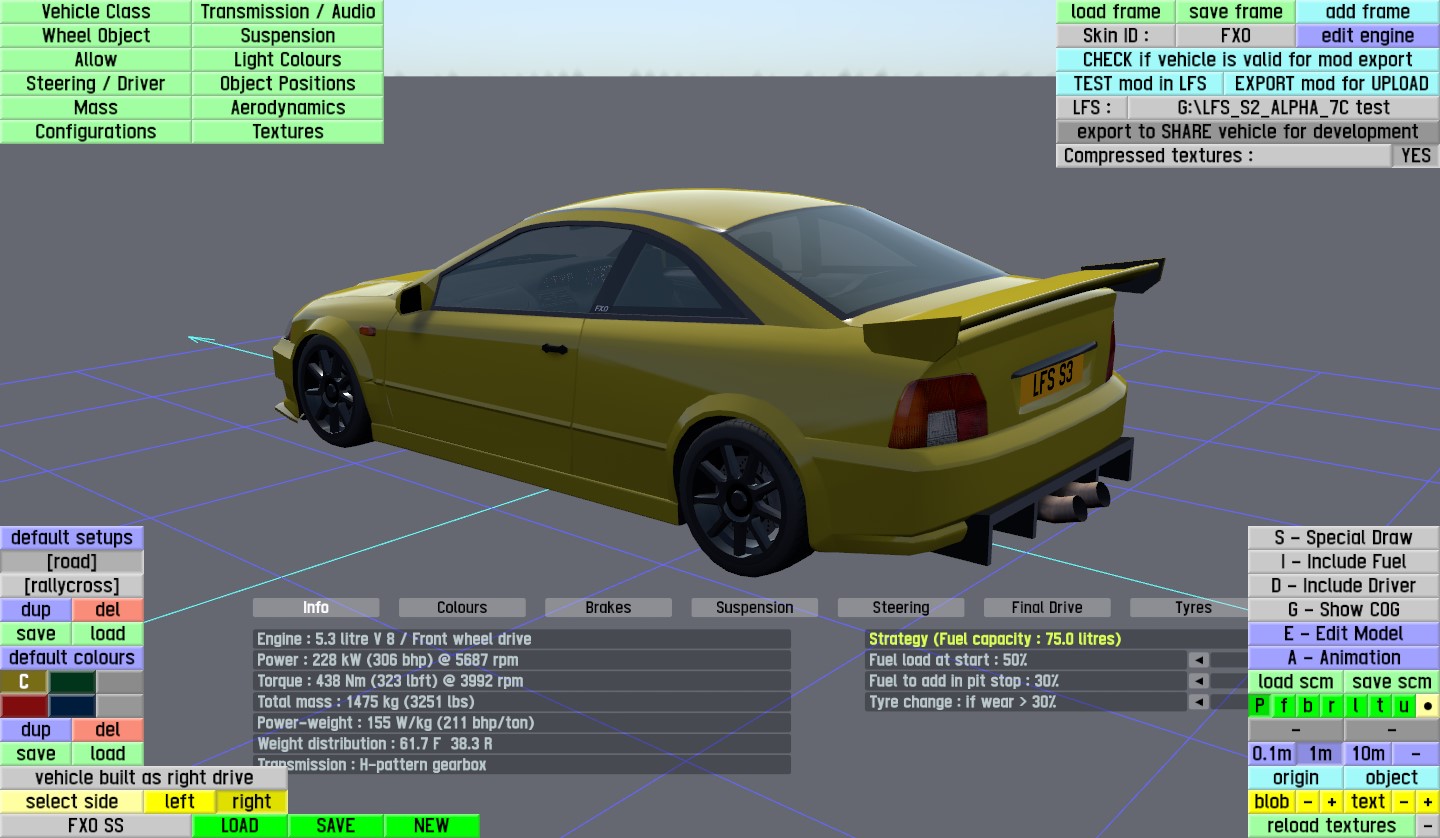
Task: Open the Light Colours menu
Action: tap(288, 60)
